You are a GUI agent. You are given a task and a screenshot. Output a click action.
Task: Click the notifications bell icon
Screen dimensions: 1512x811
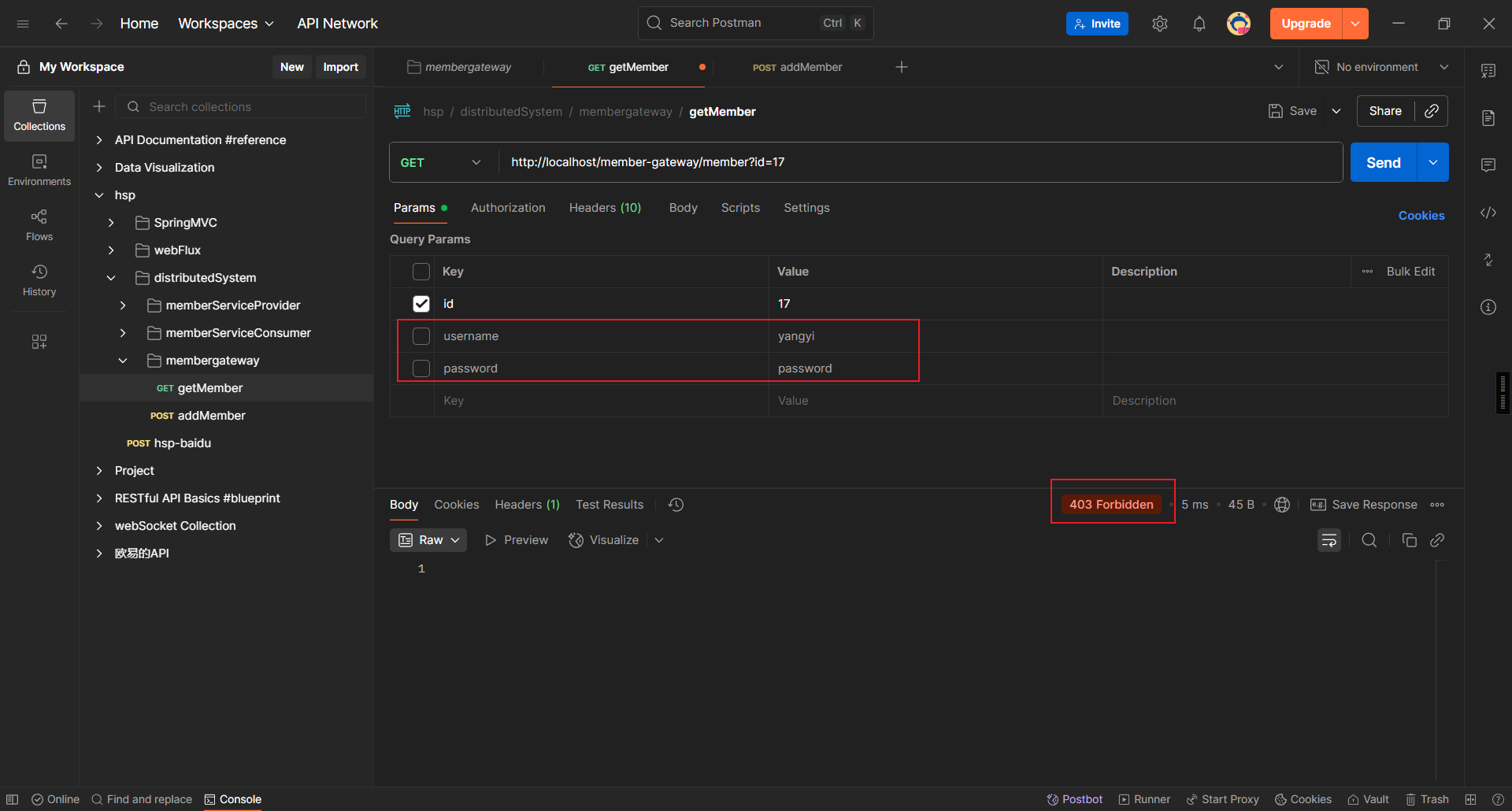click(x=1199, y=24)
